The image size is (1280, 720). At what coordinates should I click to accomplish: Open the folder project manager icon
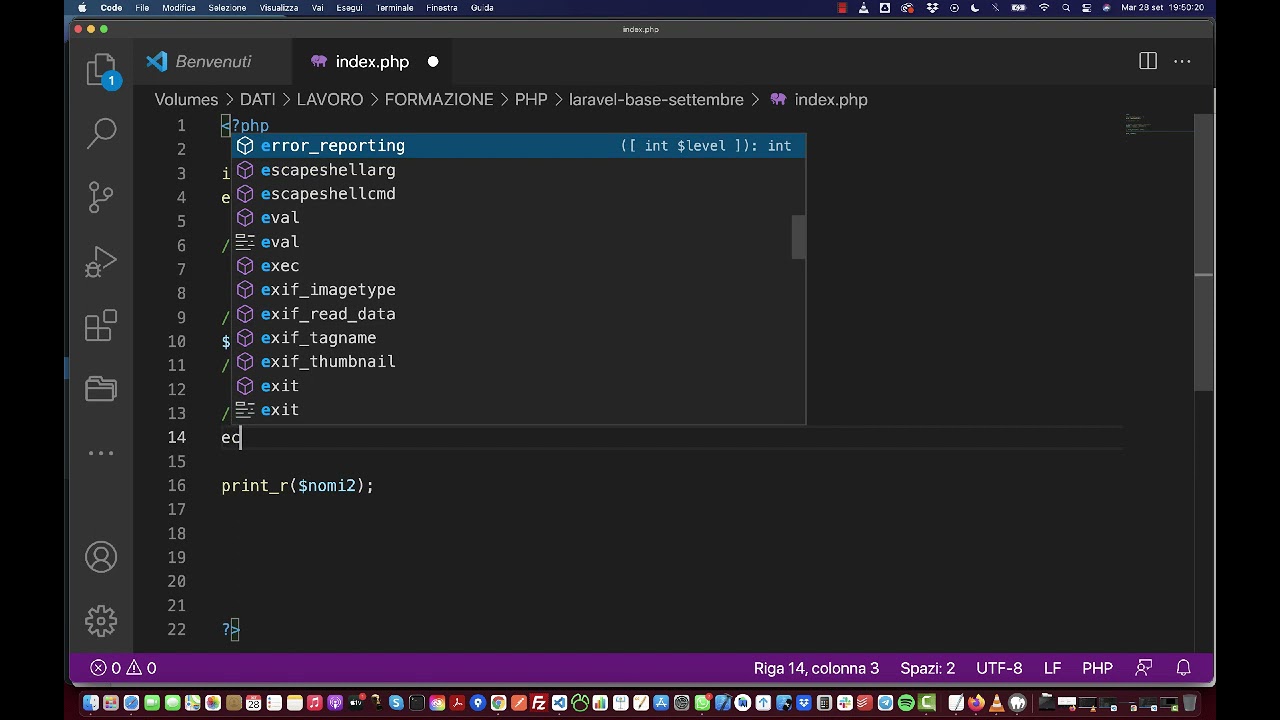click(101, 389)
